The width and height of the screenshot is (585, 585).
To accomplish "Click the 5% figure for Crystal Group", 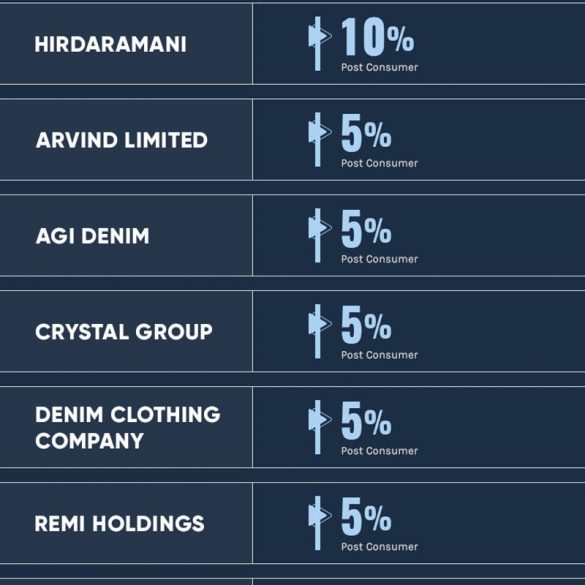I will [366, 324].
